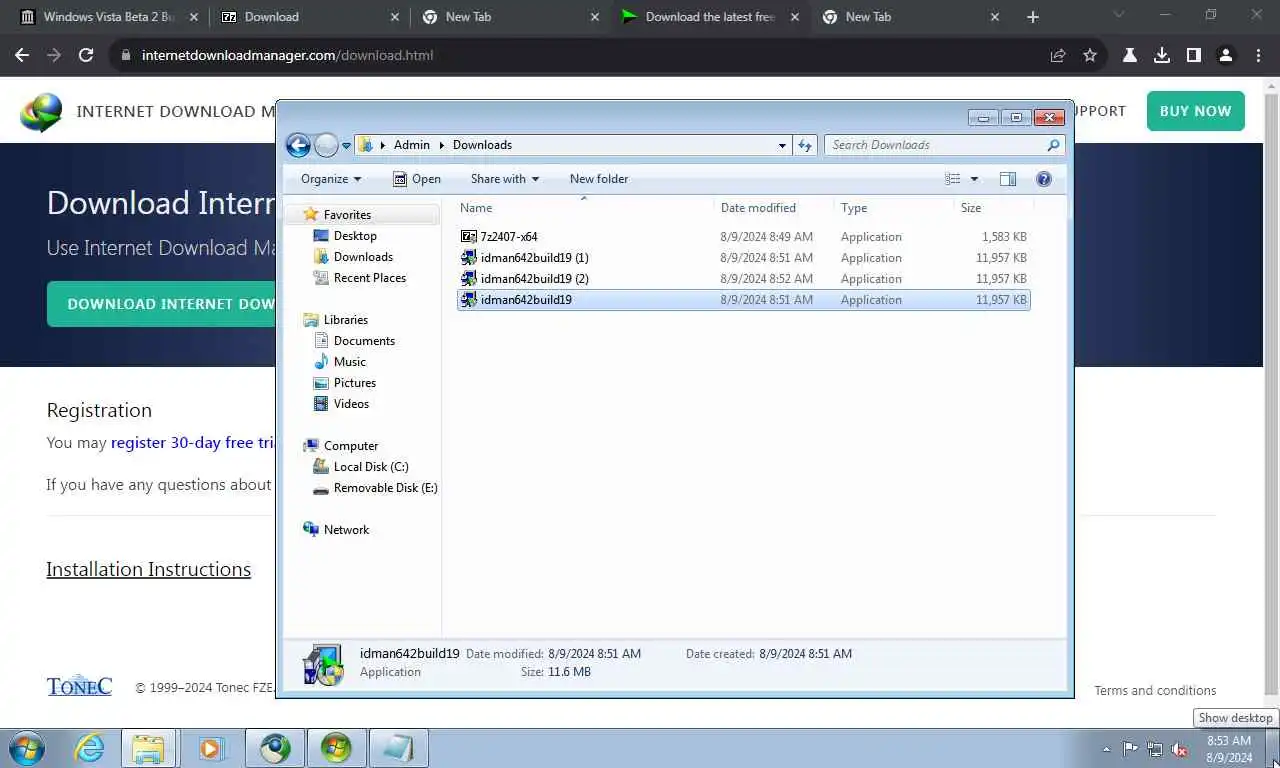Switch to the Download the latest free tab
Screen dimensions: 1280x768
(709, 17)
